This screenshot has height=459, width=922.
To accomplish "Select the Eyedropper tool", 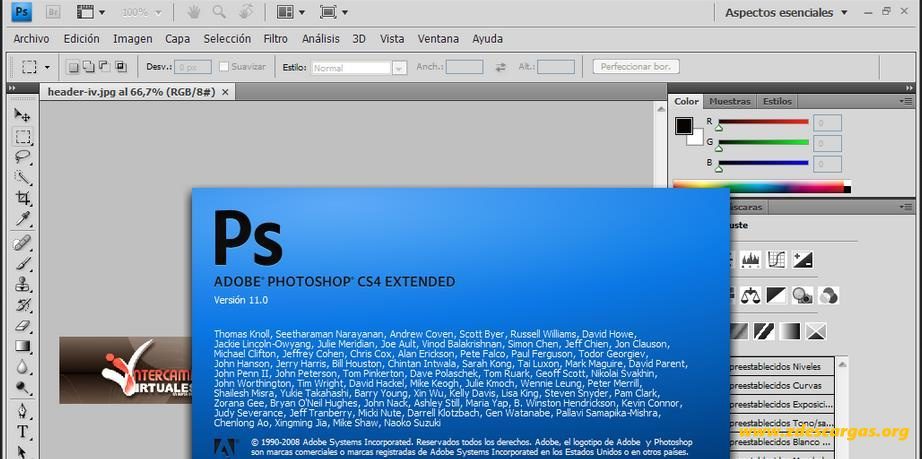I will click(22, 219).
